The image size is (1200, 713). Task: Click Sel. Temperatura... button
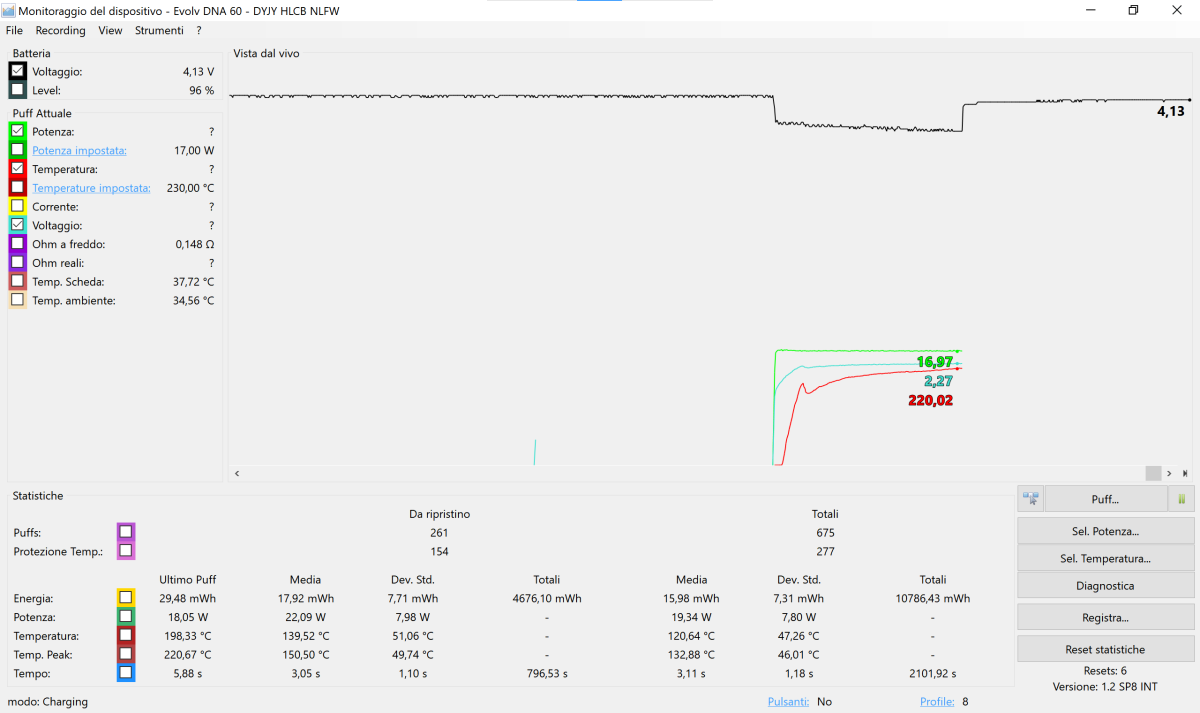(x=1106, y=558)
